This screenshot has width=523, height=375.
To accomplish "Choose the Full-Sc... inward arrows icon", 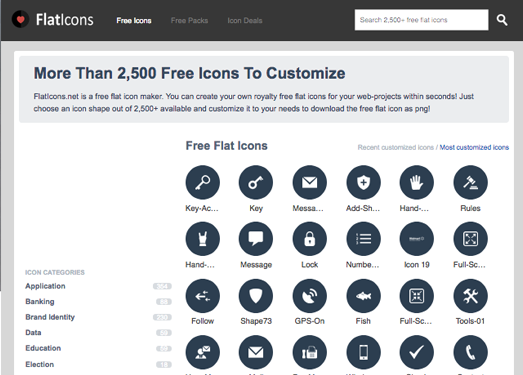I will tap(417, 296).
